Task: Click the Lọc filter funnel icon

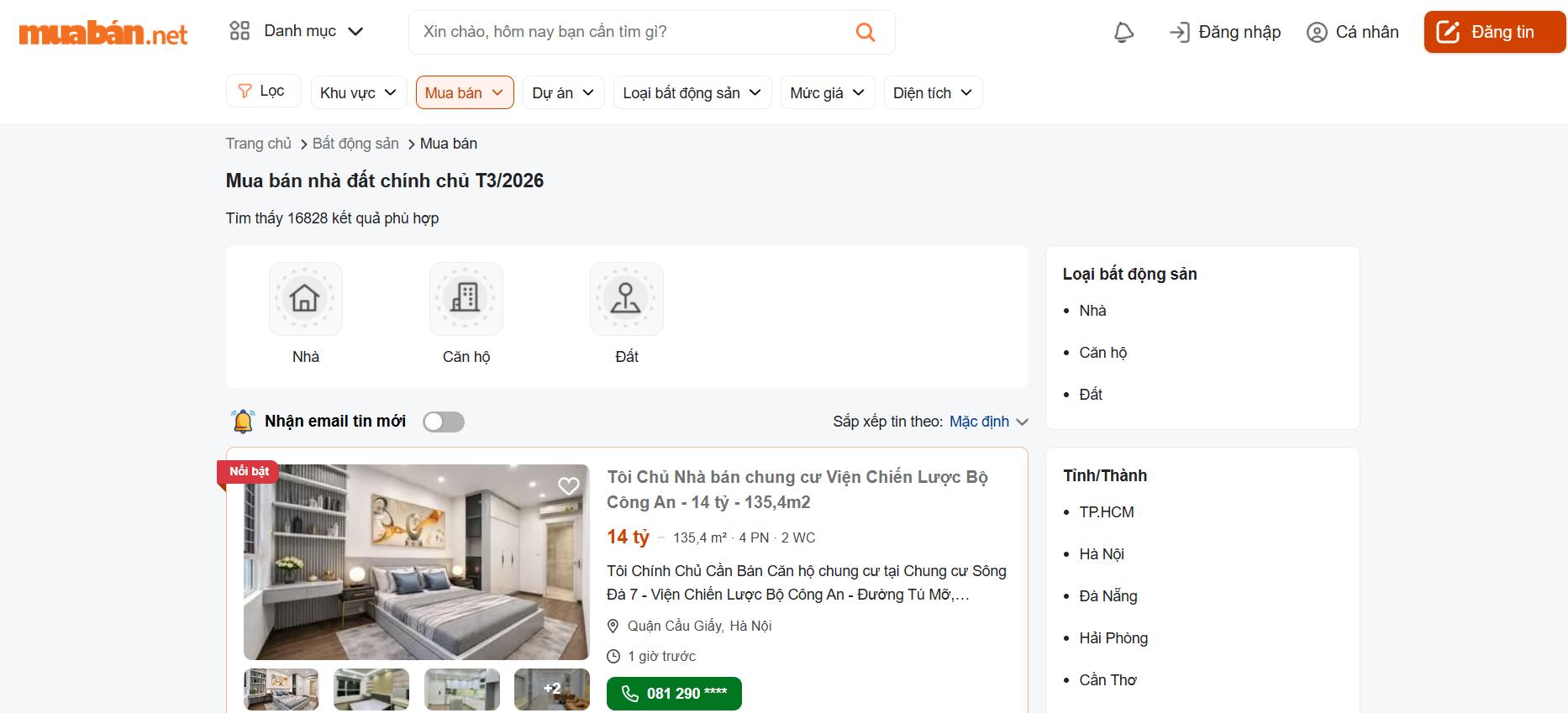Action: [245, 91]
